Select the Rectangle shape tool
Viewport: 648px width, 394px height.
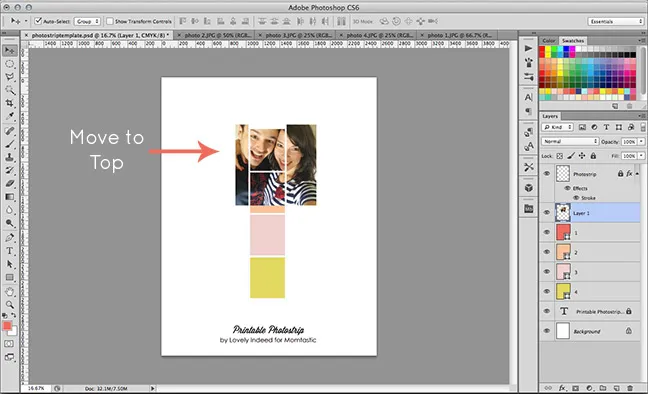point(9,277)
